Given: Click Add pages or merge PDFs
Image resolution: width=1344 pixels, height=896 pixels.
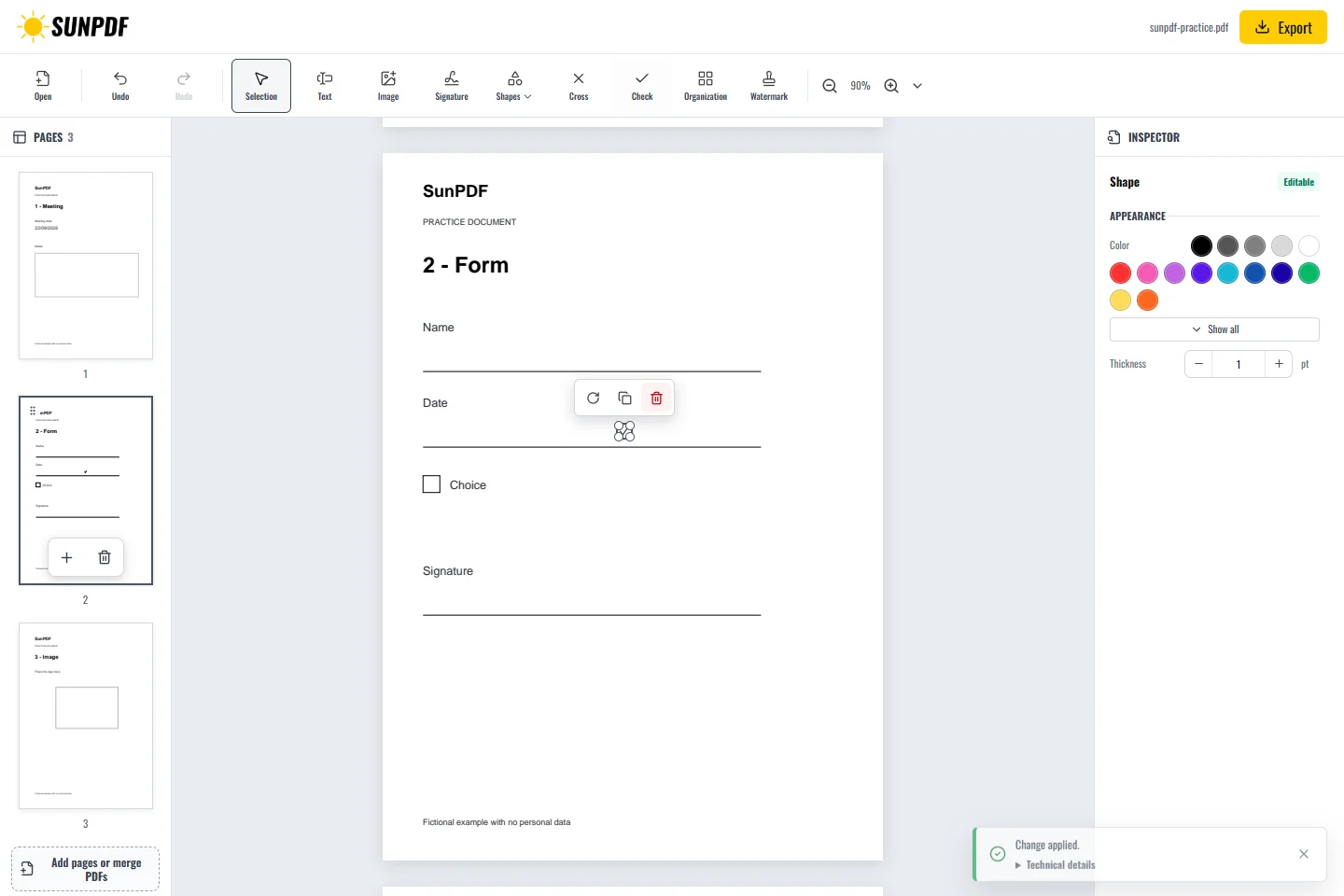Looking at the screenshot, I should point(86,869).
